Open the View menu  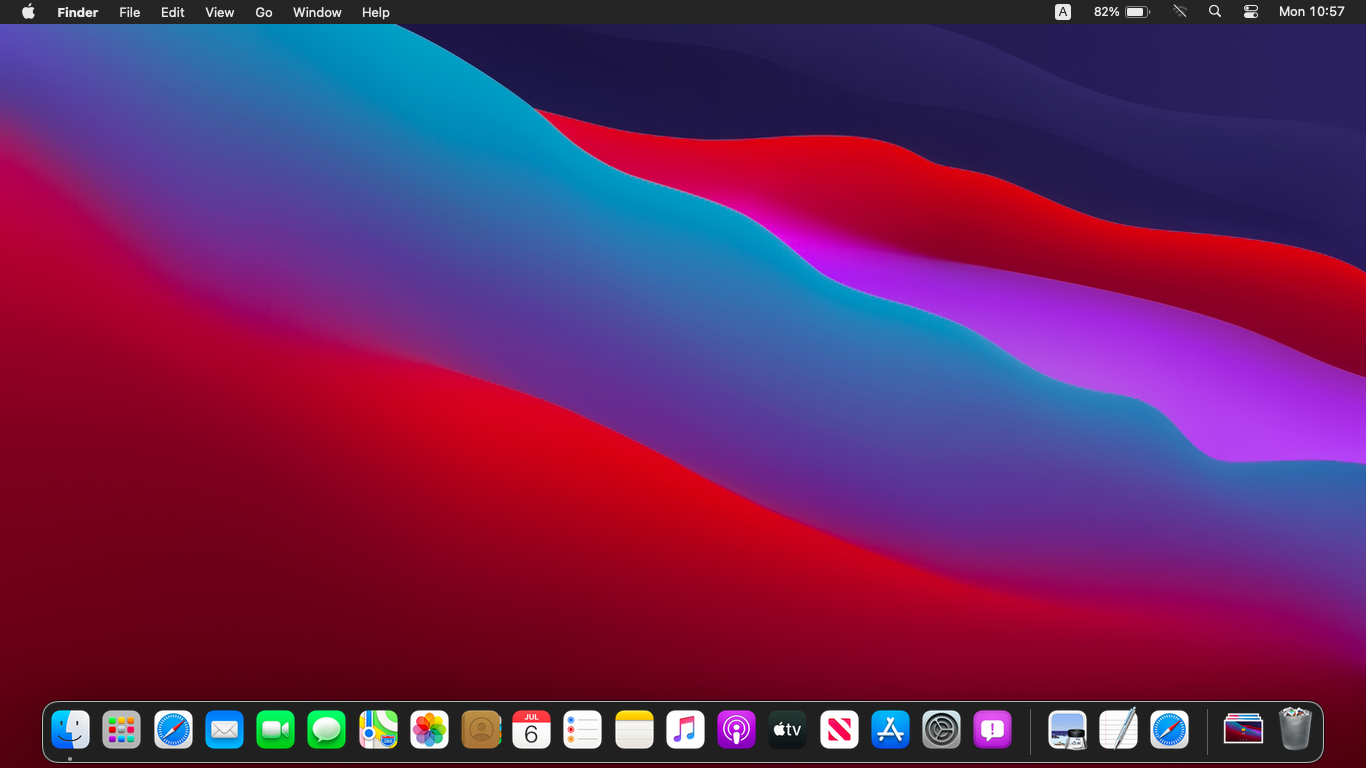[219, 12]
